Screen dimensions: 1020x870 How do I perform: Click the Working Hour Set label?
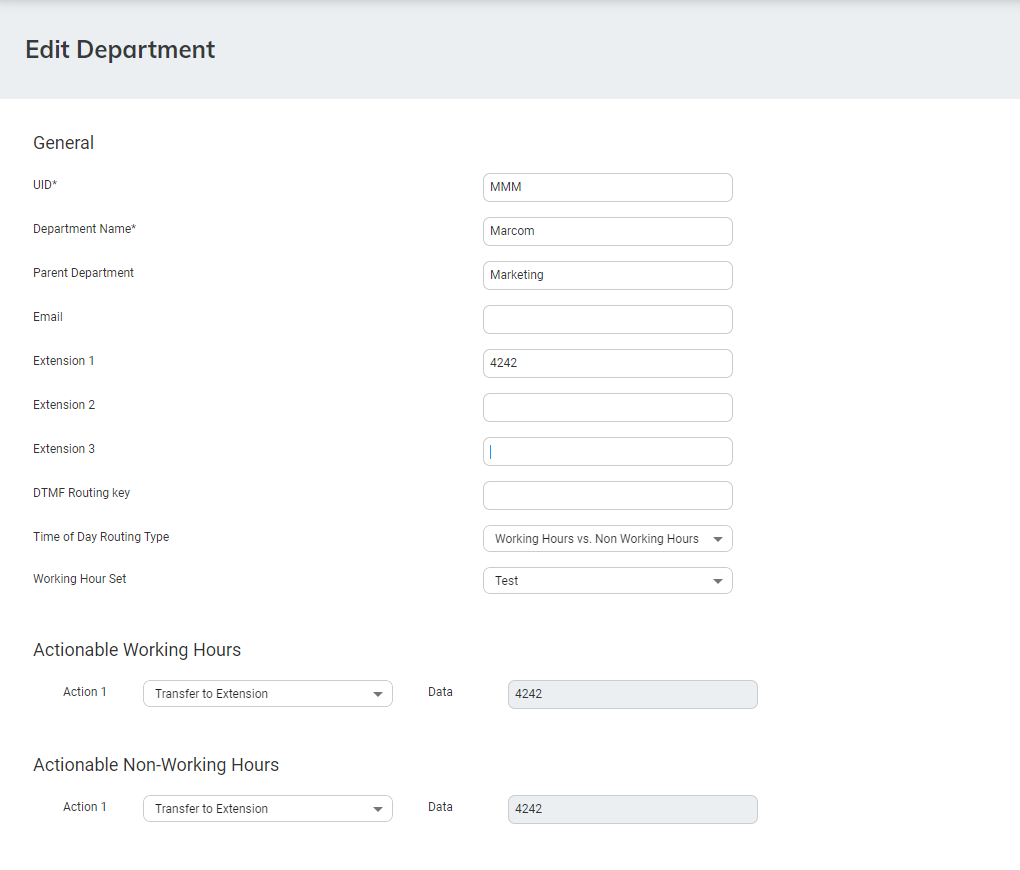[80, 579]
